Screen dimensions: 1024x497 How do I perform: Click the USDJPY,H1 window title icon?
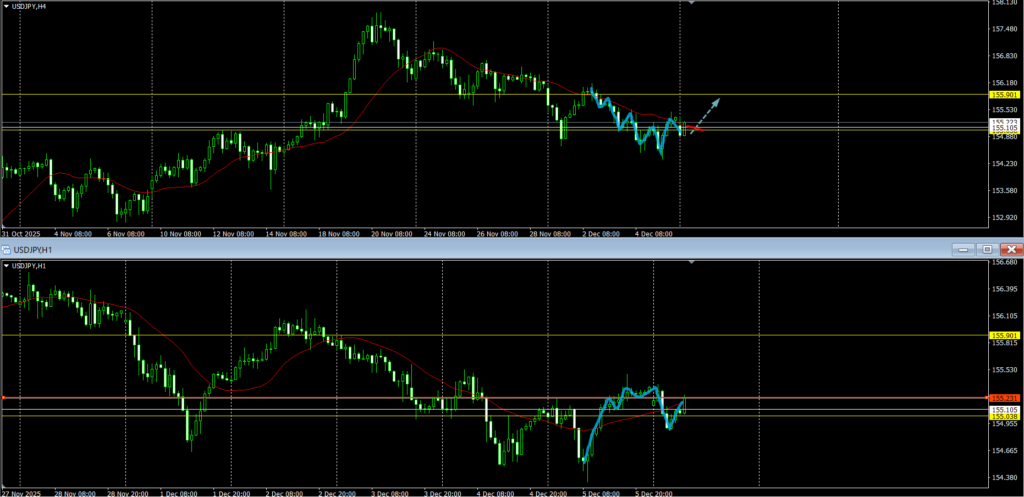pos(6,249)
